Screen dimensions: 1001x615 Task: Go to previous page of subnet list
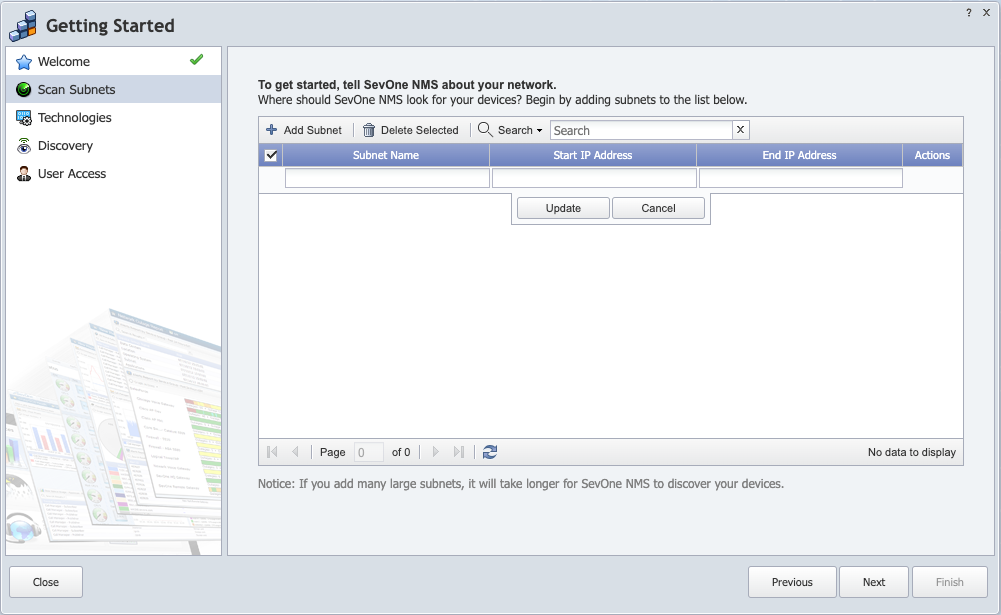pos(295,452)
